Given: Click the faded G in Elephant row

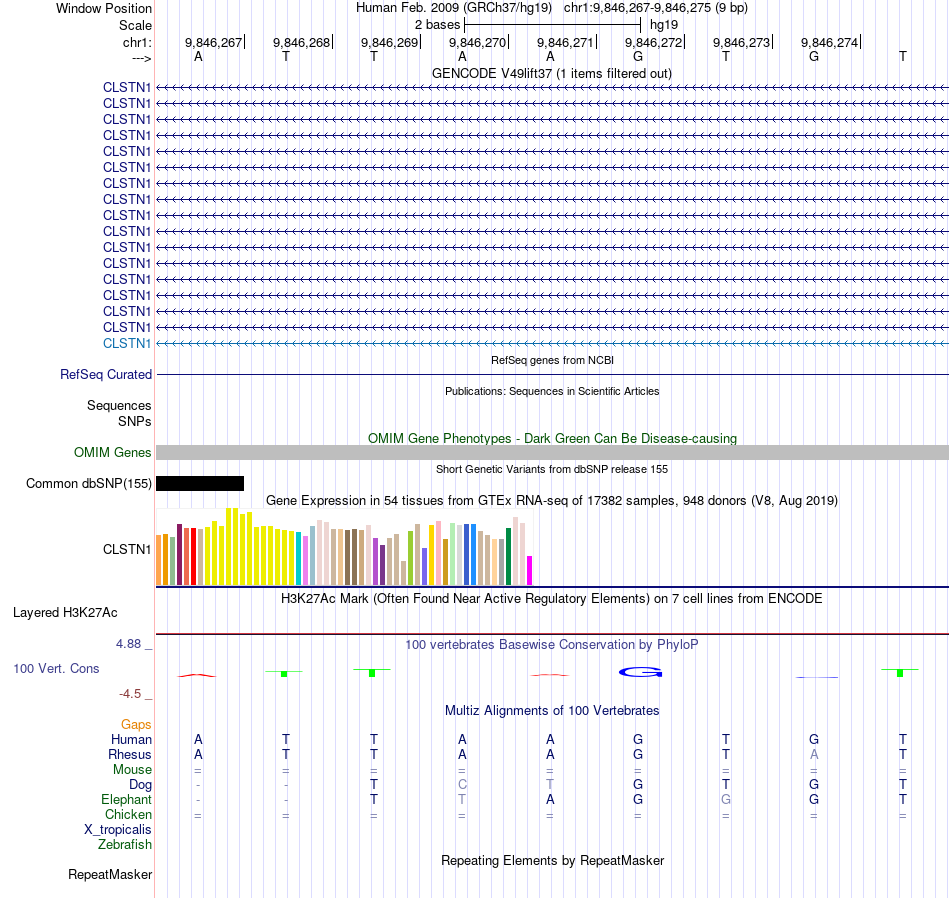Looking at the screenshot, I should click(x=726, y=800).
